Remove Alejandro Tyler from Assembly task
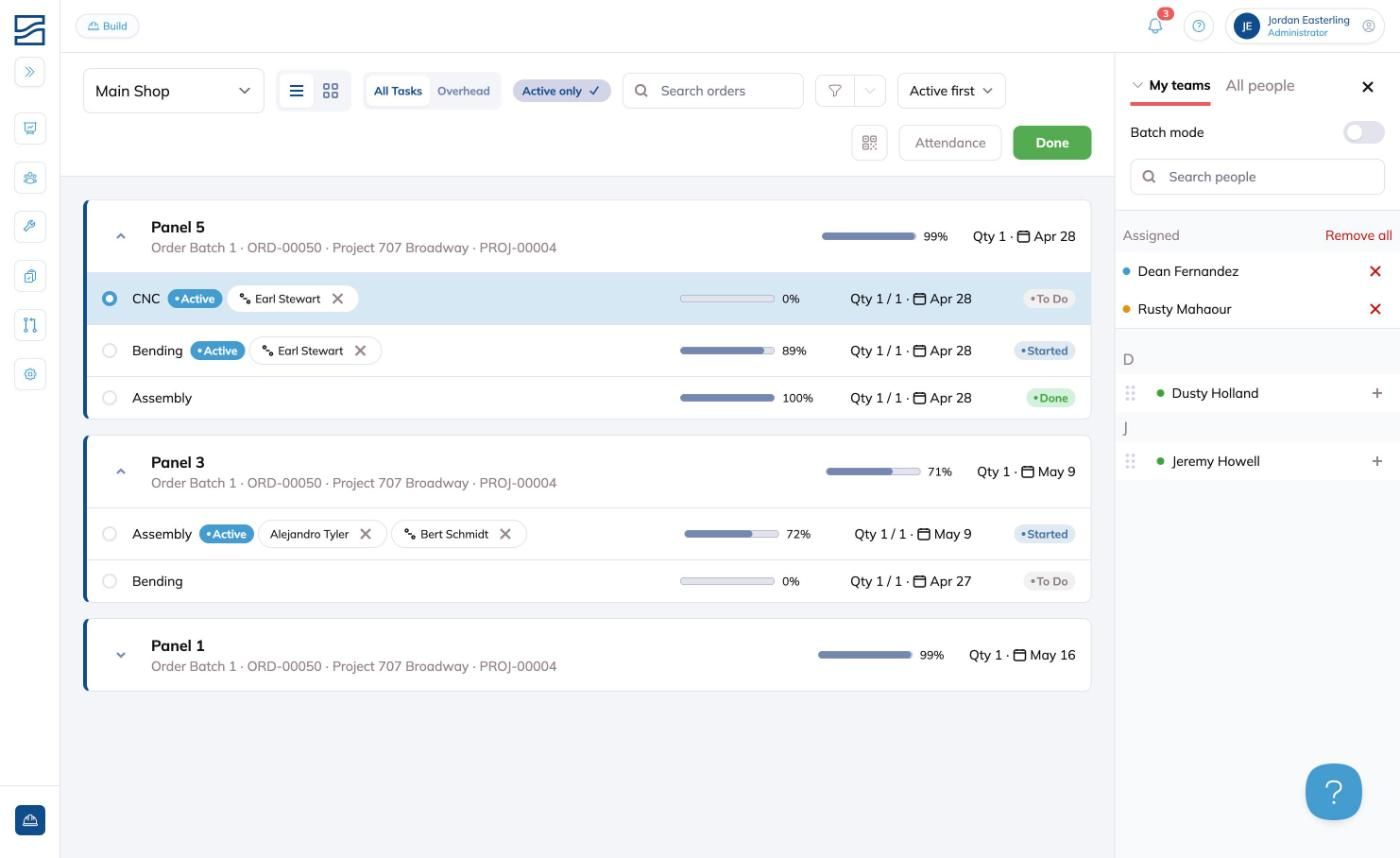1400x858 pixels. point(366,534)
